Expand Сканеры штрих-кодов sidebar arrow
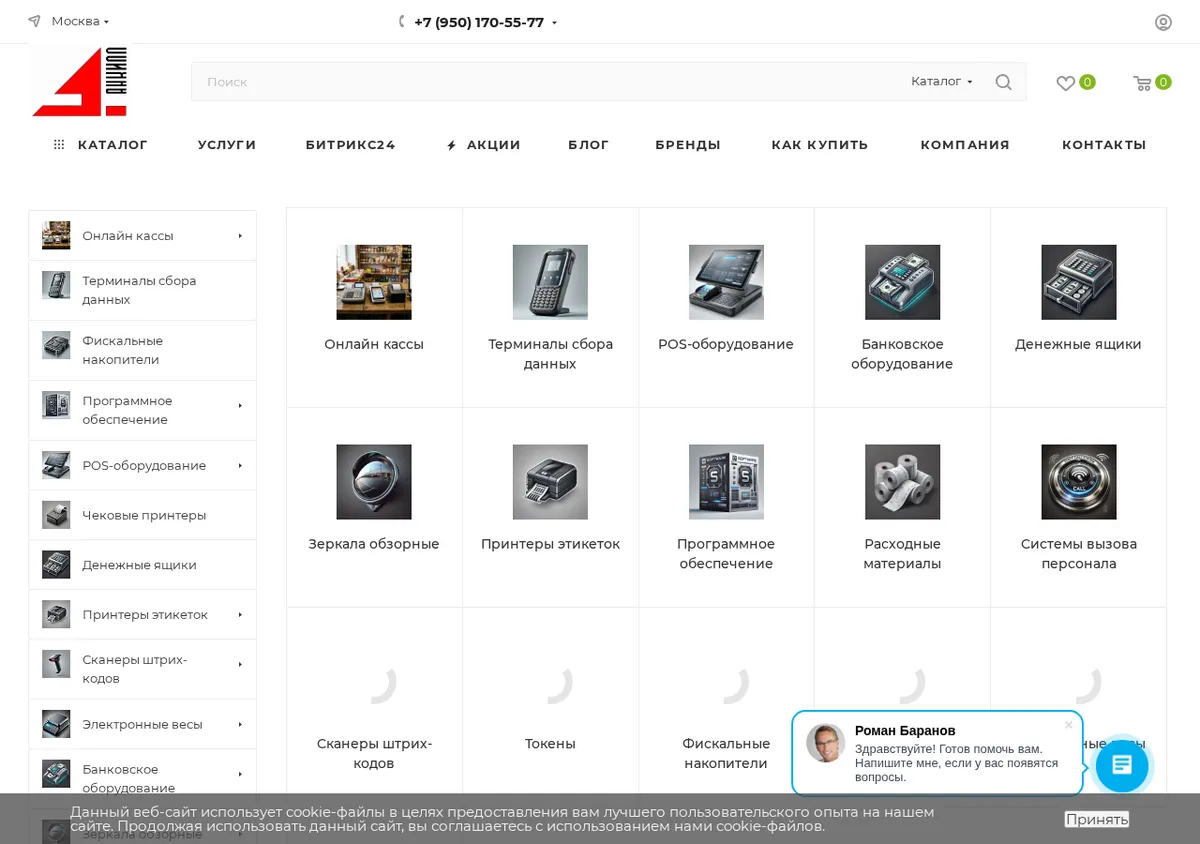Viewport: 1200px width, 844px height. [x=240, y=665]
